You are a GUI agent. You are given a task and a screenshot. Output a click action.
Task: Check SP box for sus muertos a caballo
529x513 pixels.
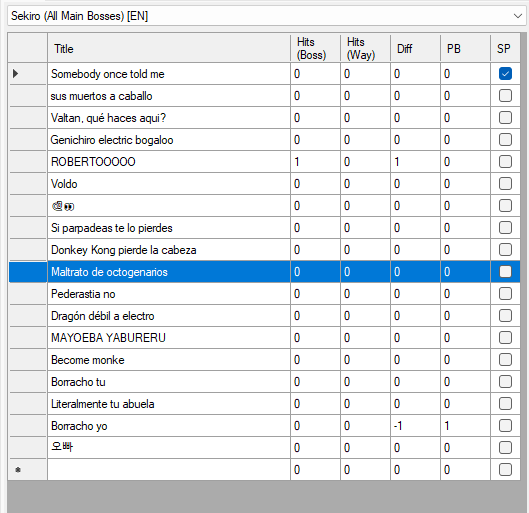coord(505,95)
